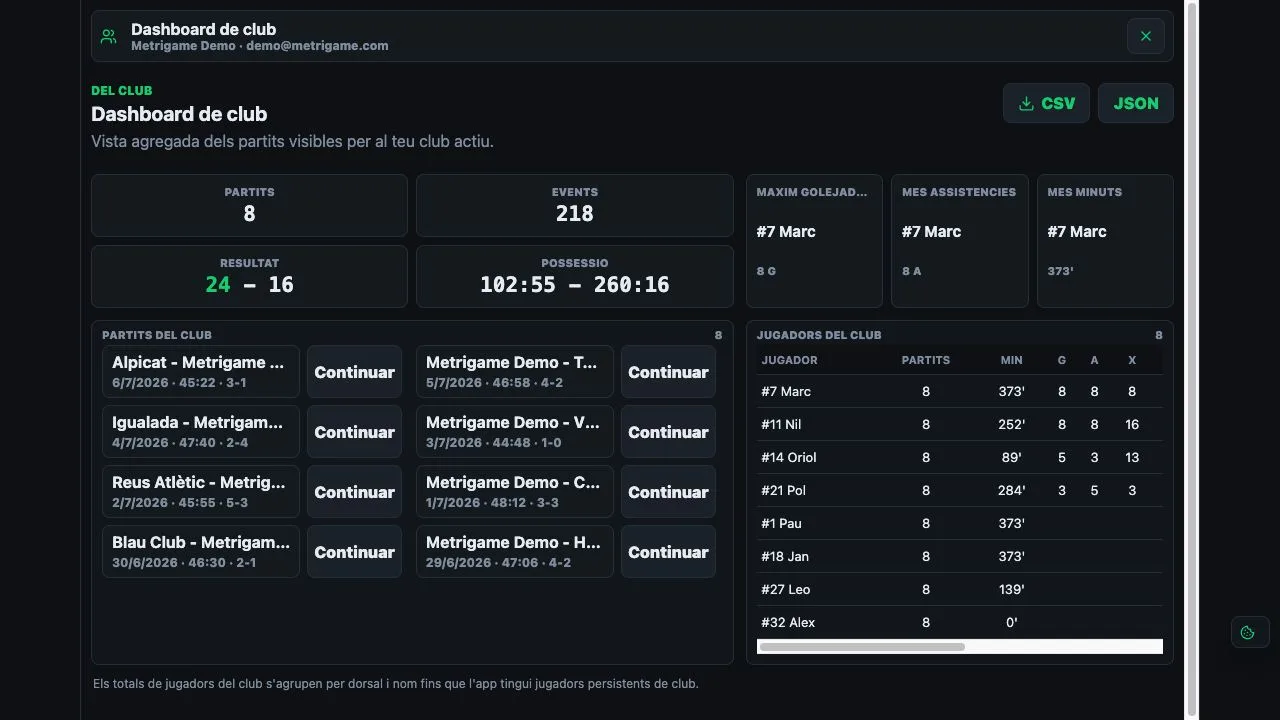Click the cookie preferences icon
This screenshot has height=720, width=1280.
point(1249,632)
